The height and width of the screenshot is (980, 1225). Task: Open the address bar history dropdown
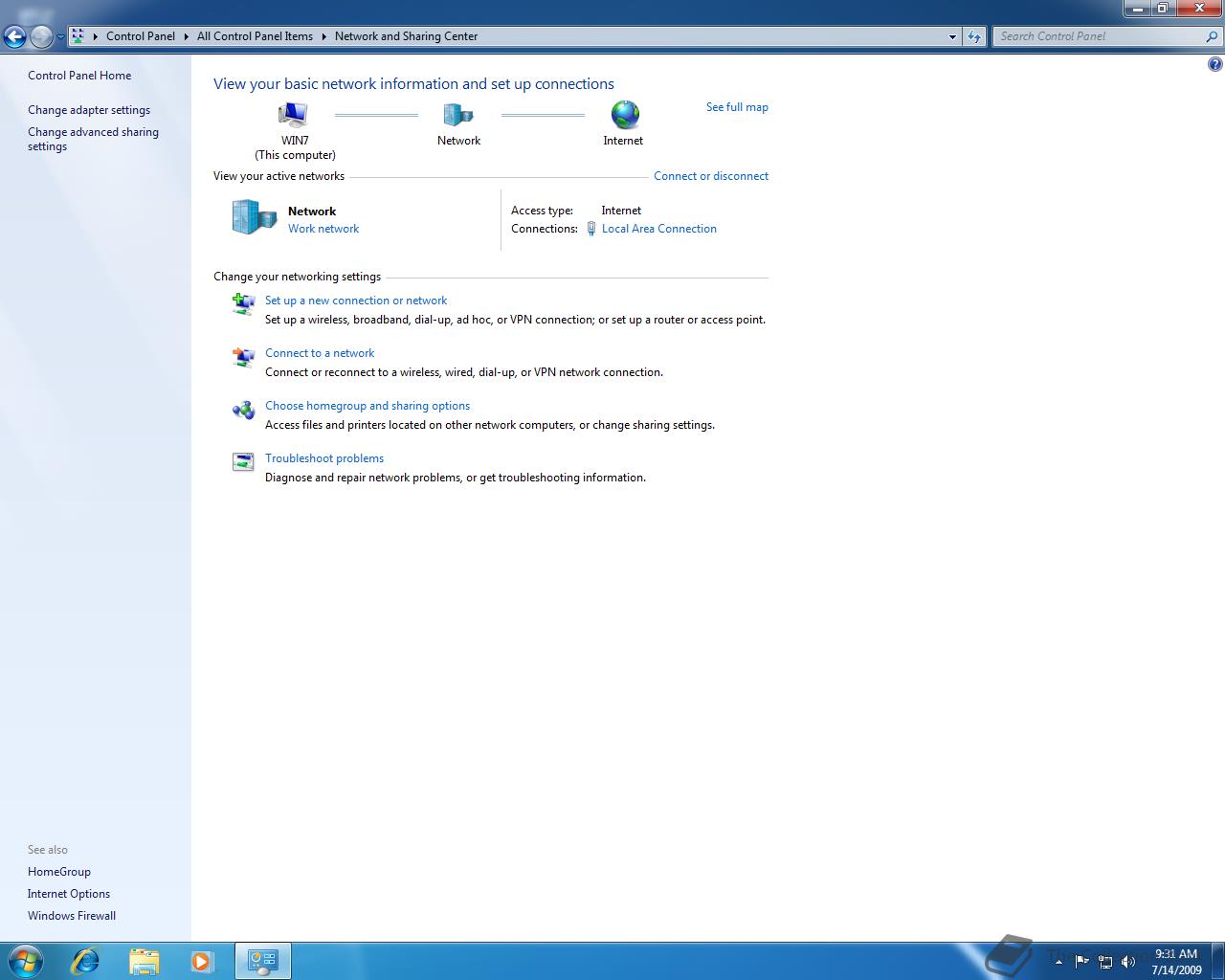952,36
